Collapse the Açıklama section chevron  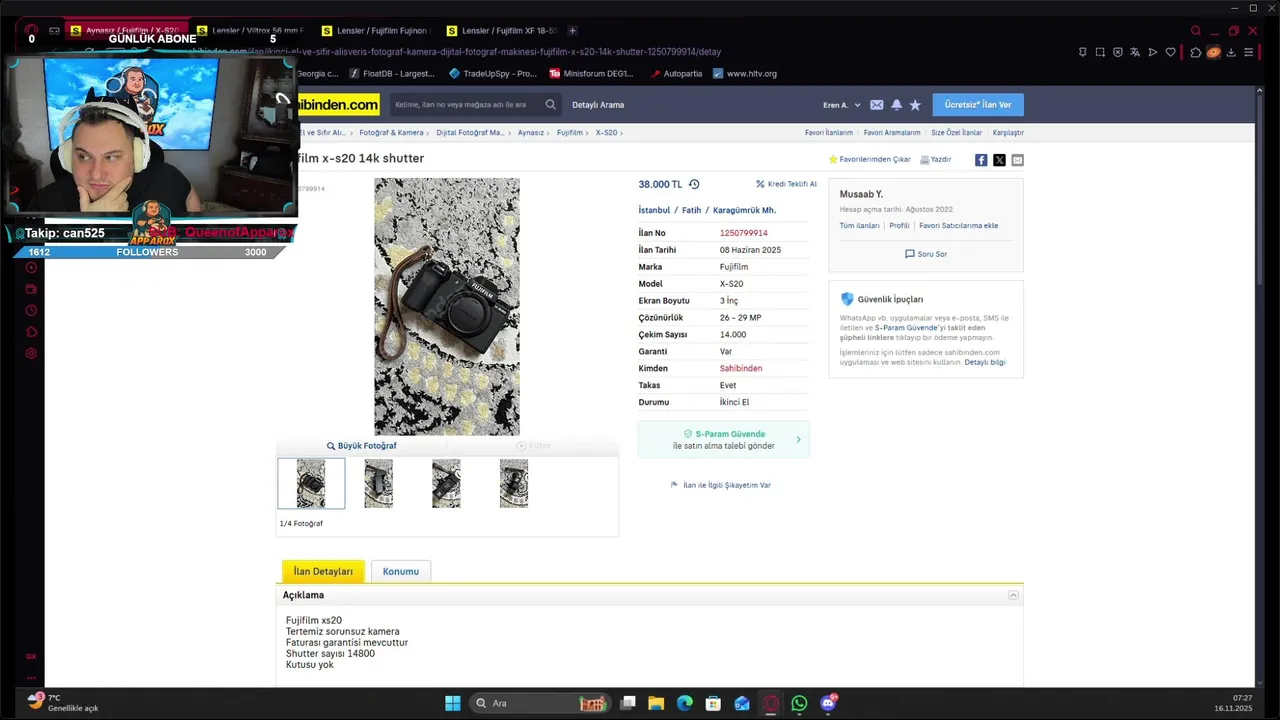(1013, 595)
